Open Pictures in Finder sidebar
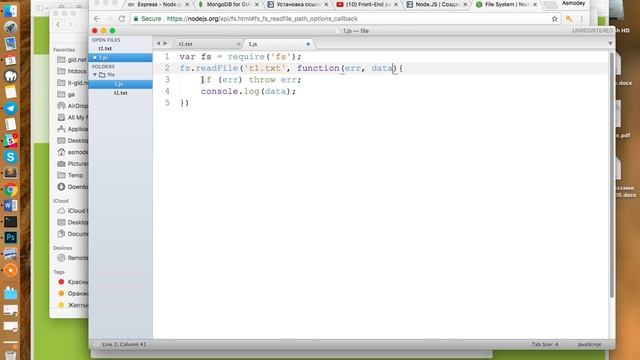This screenshot has width=640, height=360. coord(73,164)
